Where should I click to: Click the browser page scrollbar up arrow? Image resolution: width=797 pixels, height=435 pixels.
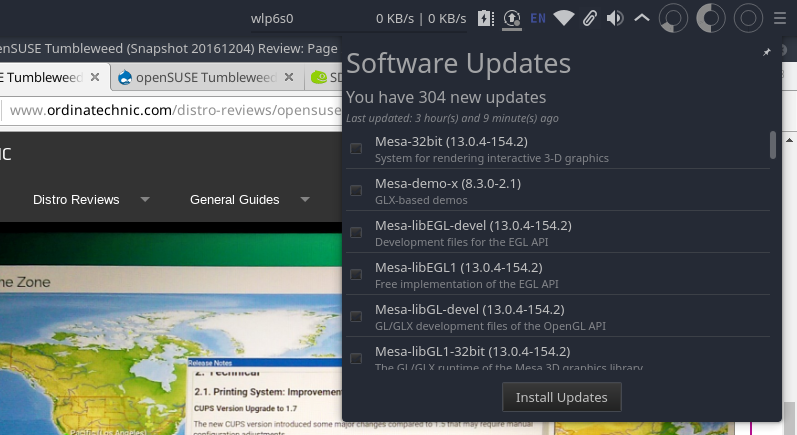pyautogui.click(x=789, y=140)
